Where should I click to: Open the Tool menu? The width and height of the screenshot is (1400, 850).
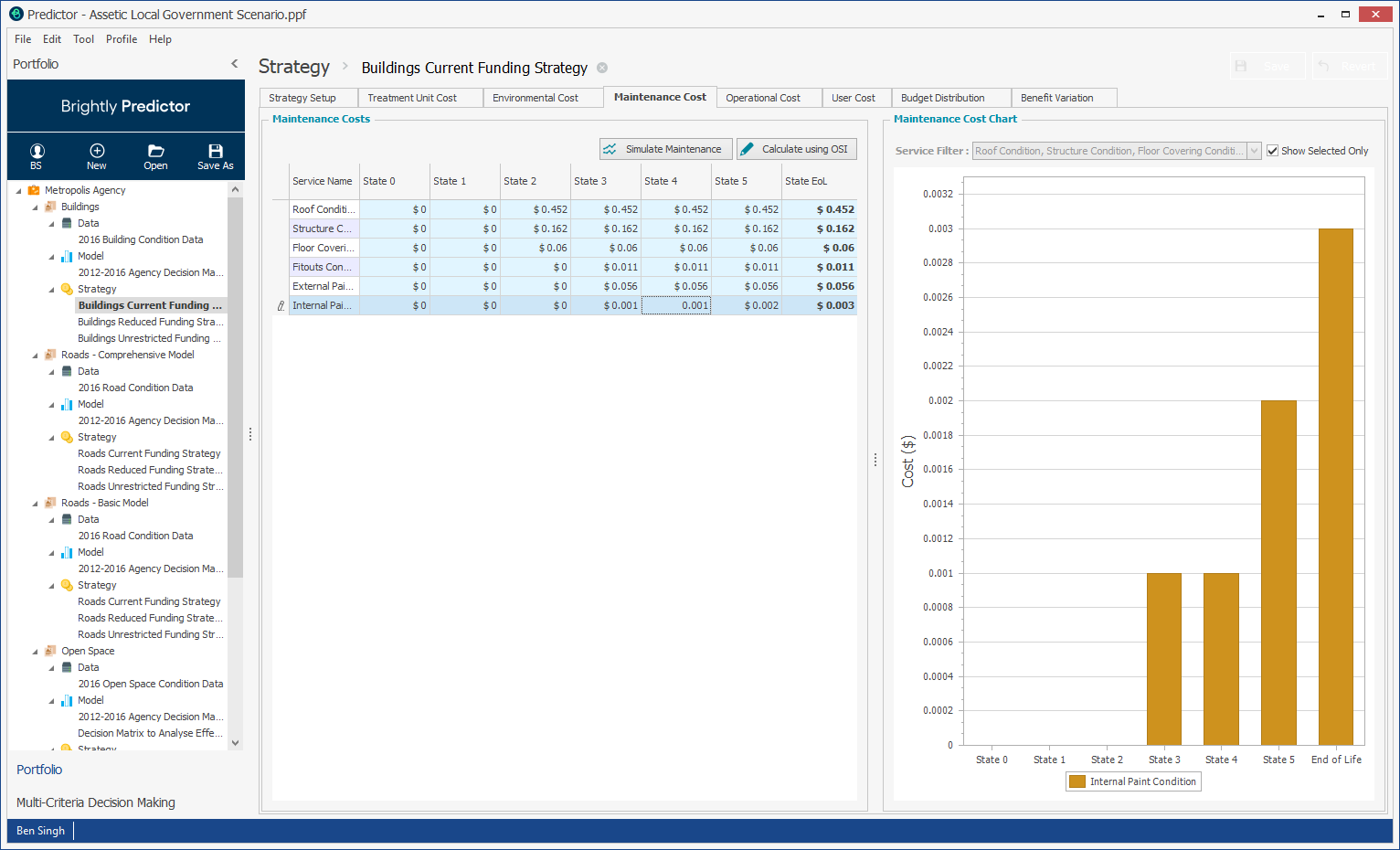pos(83,39)
